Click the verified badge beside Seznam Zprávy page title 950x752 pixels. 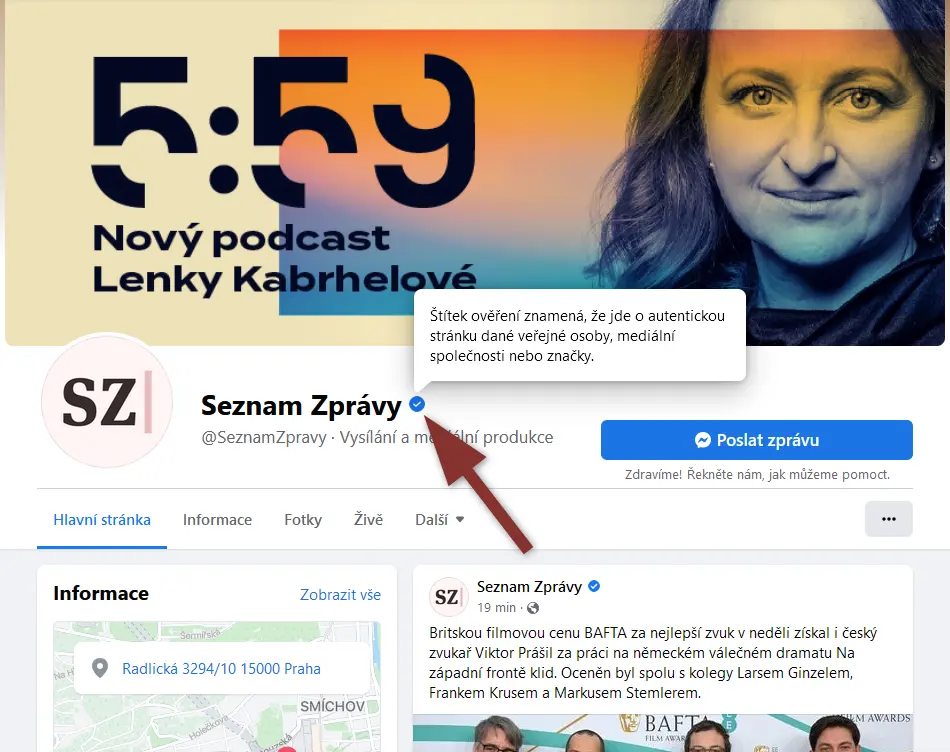click(417, 404)
